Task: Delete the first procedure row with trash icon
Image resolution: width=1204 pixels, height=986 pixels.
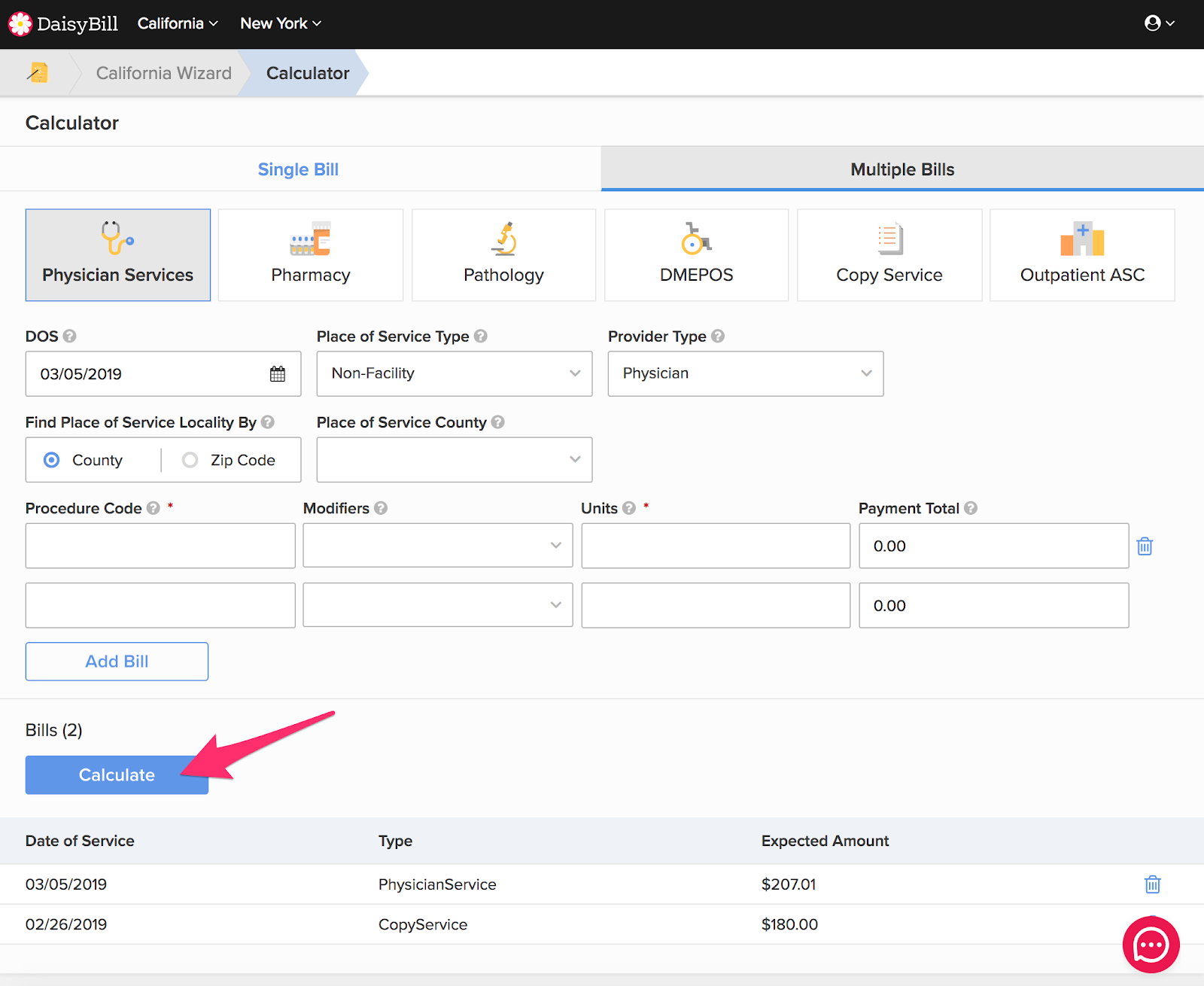Action: pyautogui.click(x=1145, y=546)
